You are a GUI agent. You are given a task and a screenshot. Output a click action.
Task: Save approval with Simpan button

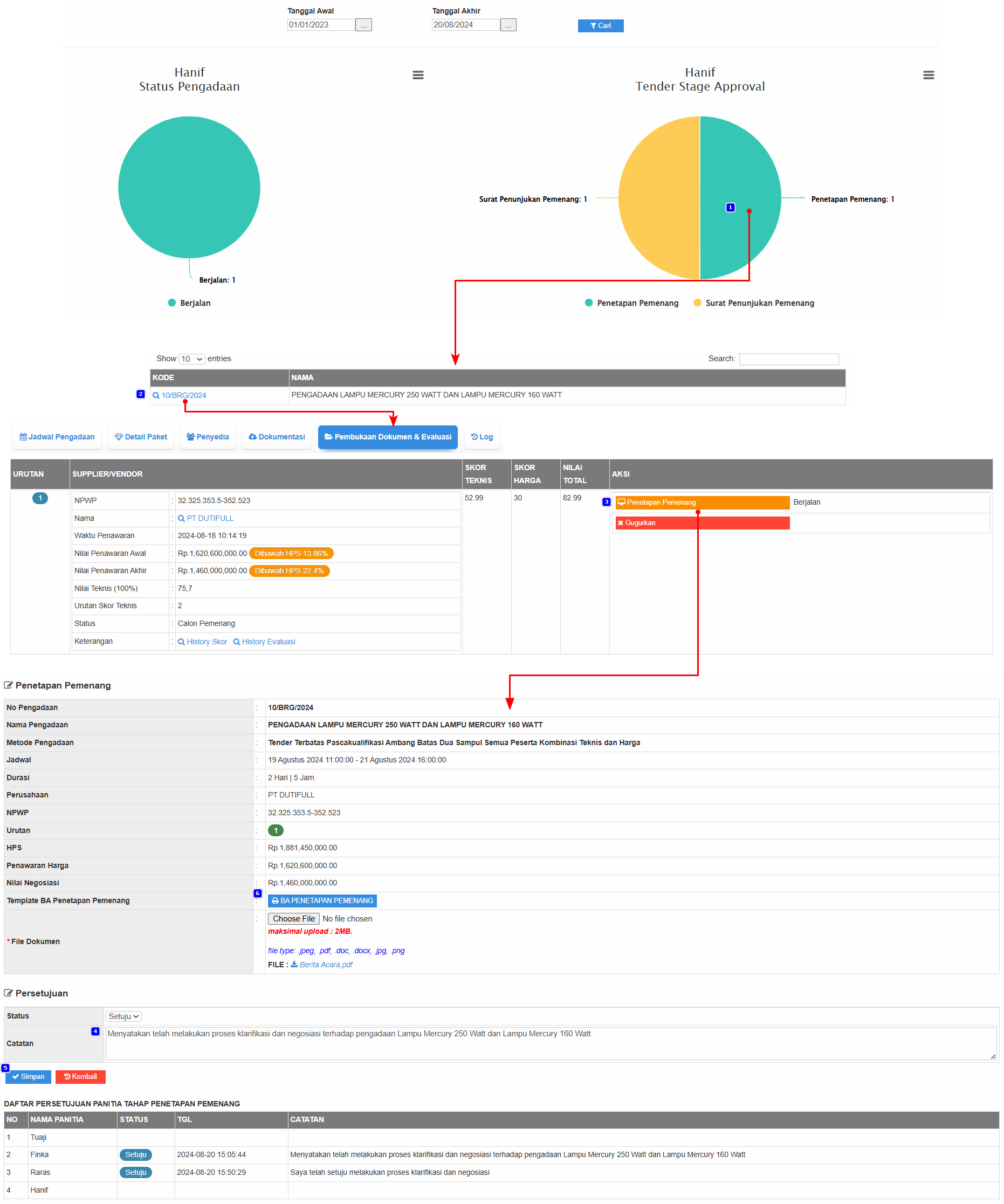(x=28, y=1077)
